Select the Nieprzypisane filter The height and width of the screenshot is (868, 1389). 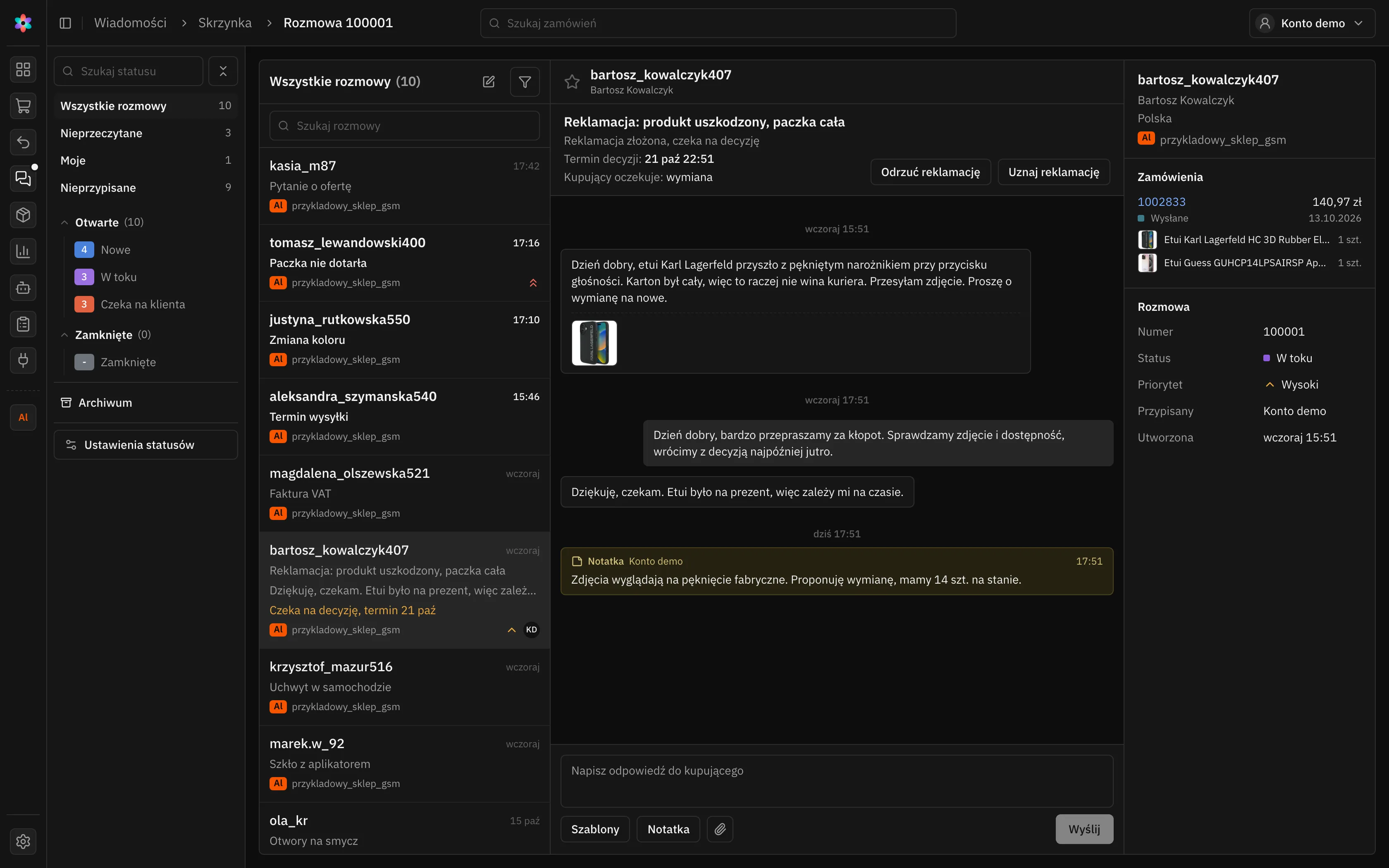[x=146, y=188]
